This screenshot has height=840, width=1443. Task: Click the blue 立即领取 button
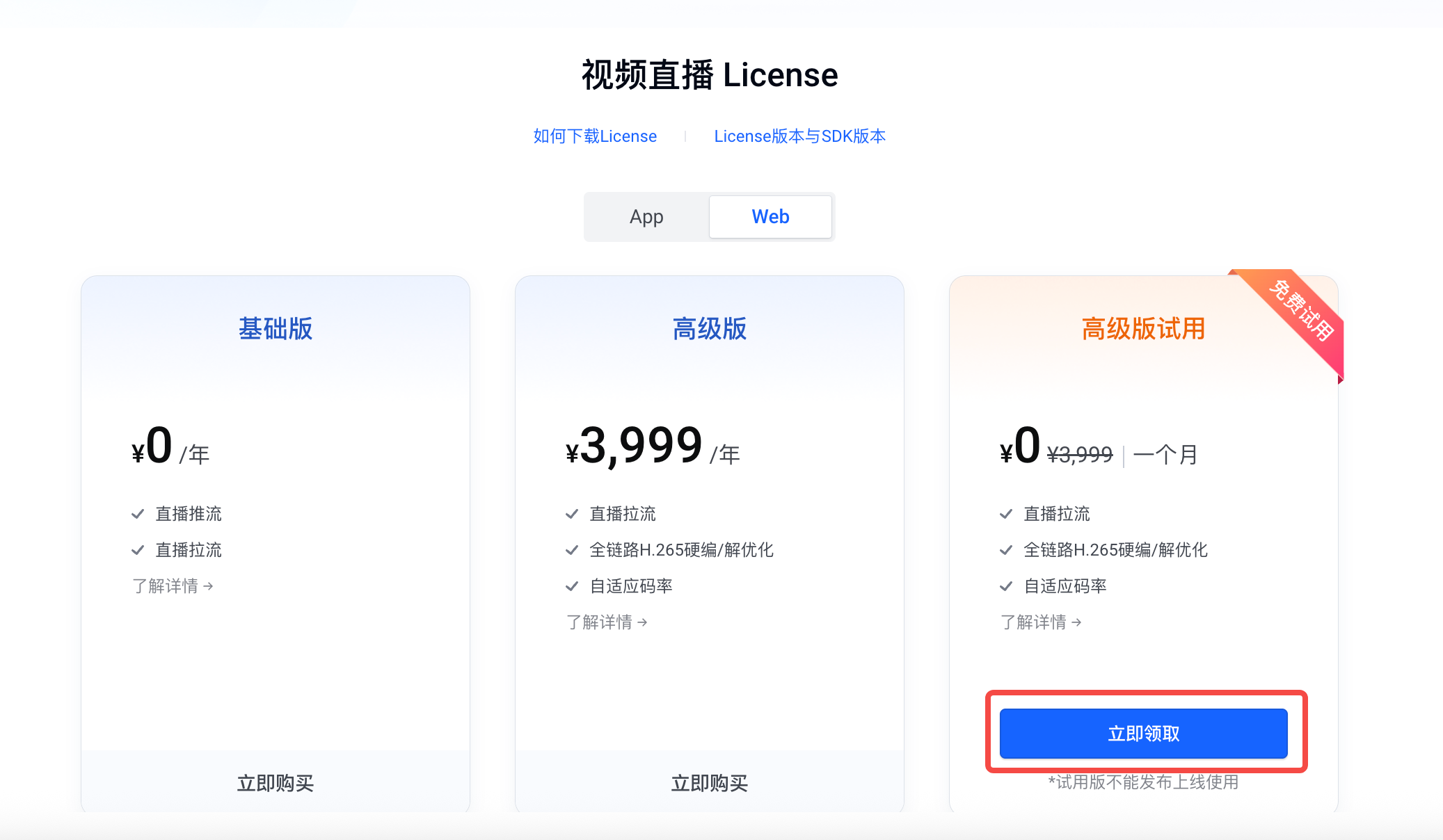pos(1143,734)
